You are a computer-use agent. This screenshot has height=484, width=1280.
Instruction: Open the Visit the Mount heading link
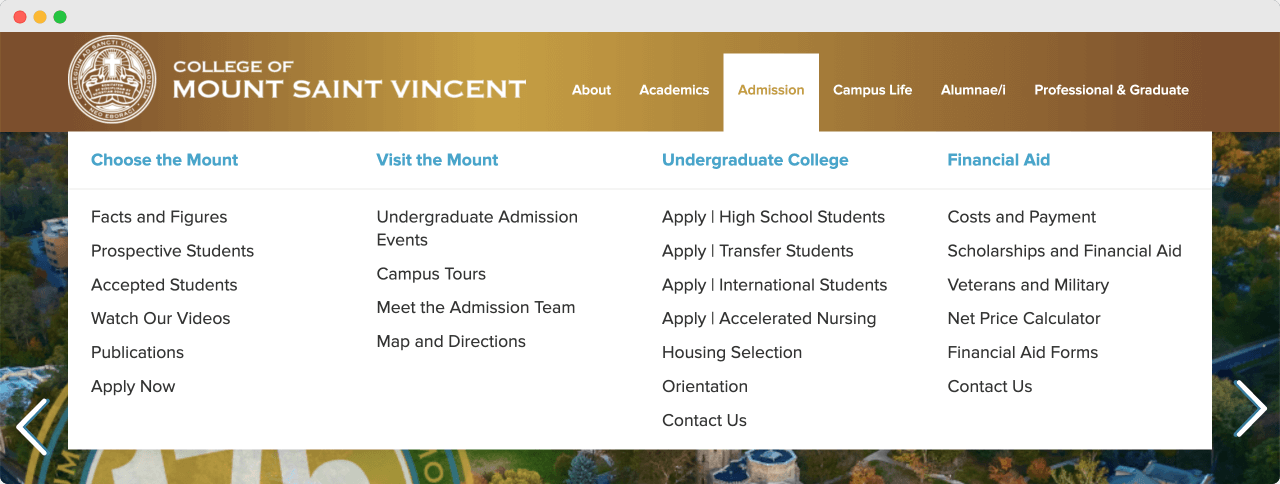click(437, 160)
